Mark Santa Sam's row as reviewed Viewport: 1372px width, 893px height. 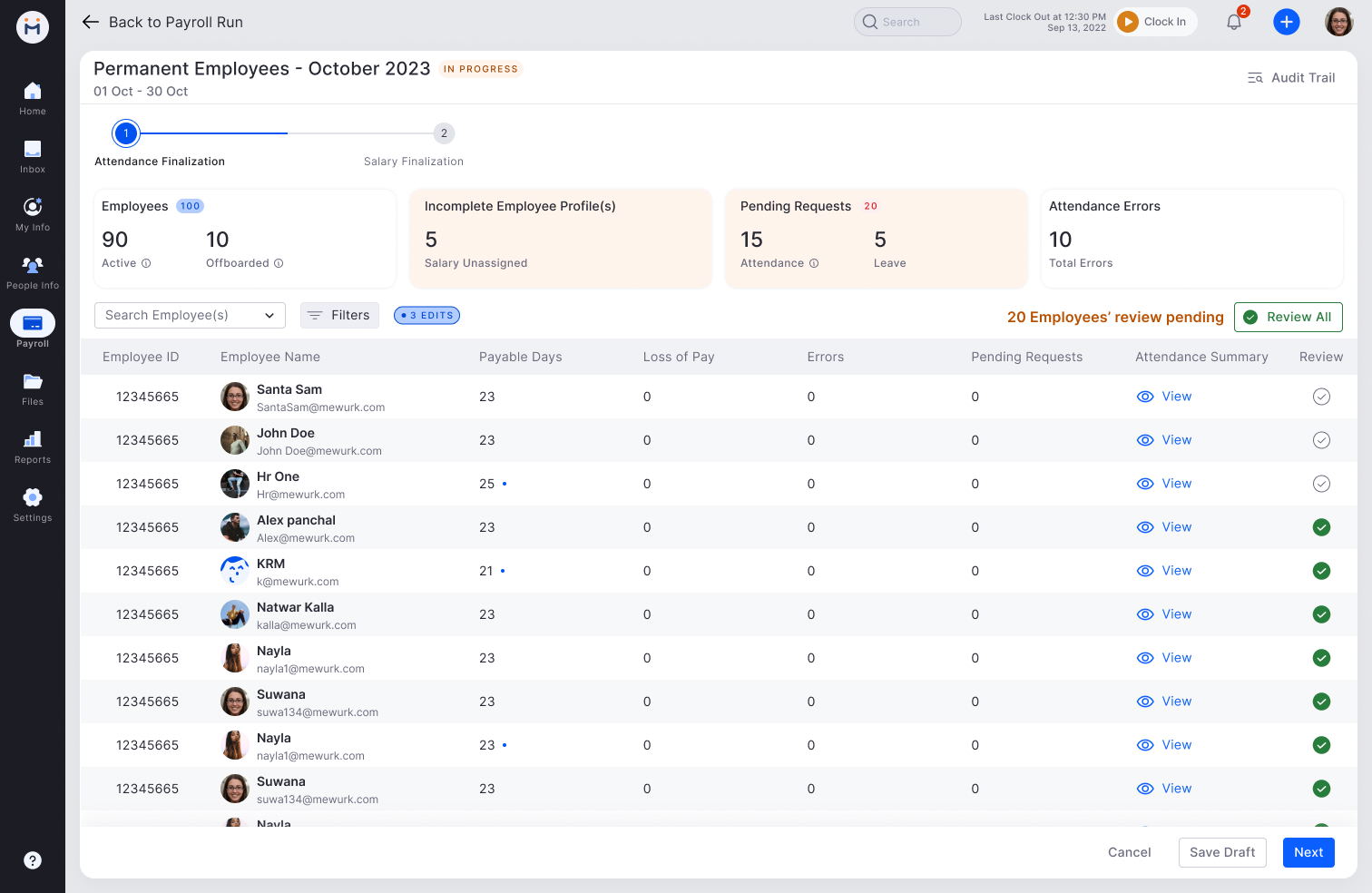(1321, 397)
